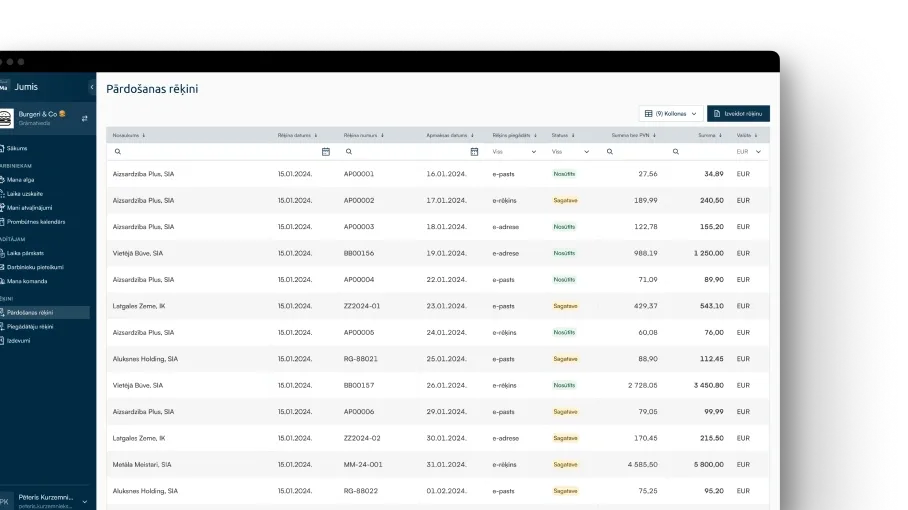The height and width of the screenshot is (510, 908).
Task: Click the switch company arrows icon
Action: tap(84, 118)
